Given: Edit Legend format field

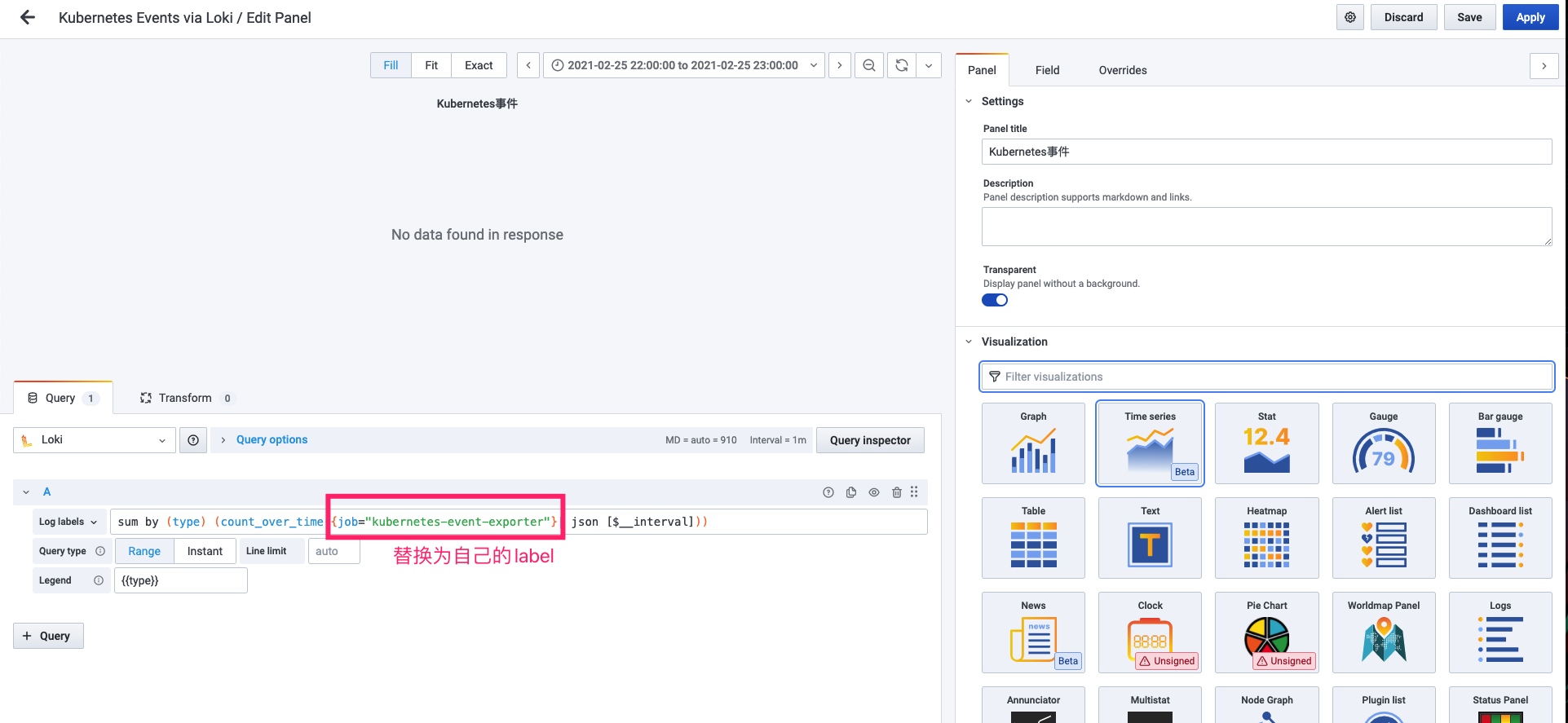Looking at the screenshot, I should pyautogui.click(x=181, y=580).
